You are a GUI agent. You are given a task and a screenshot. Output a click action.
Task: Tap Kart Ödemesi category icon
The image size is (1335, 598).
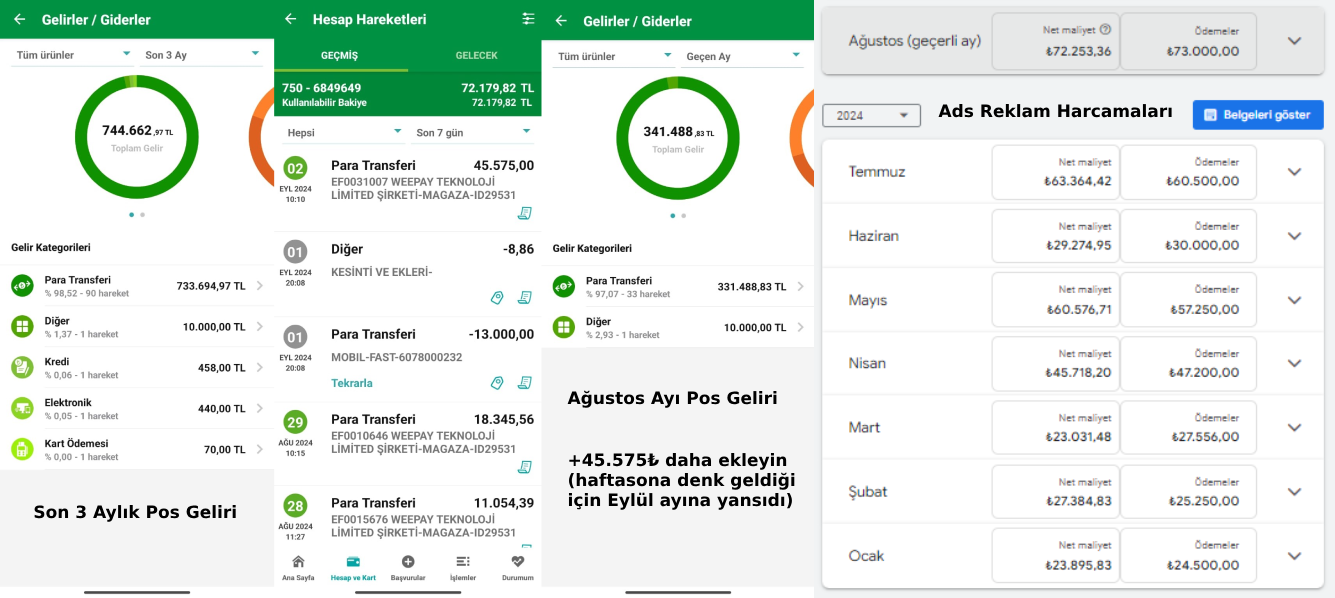tap(22, 449)
